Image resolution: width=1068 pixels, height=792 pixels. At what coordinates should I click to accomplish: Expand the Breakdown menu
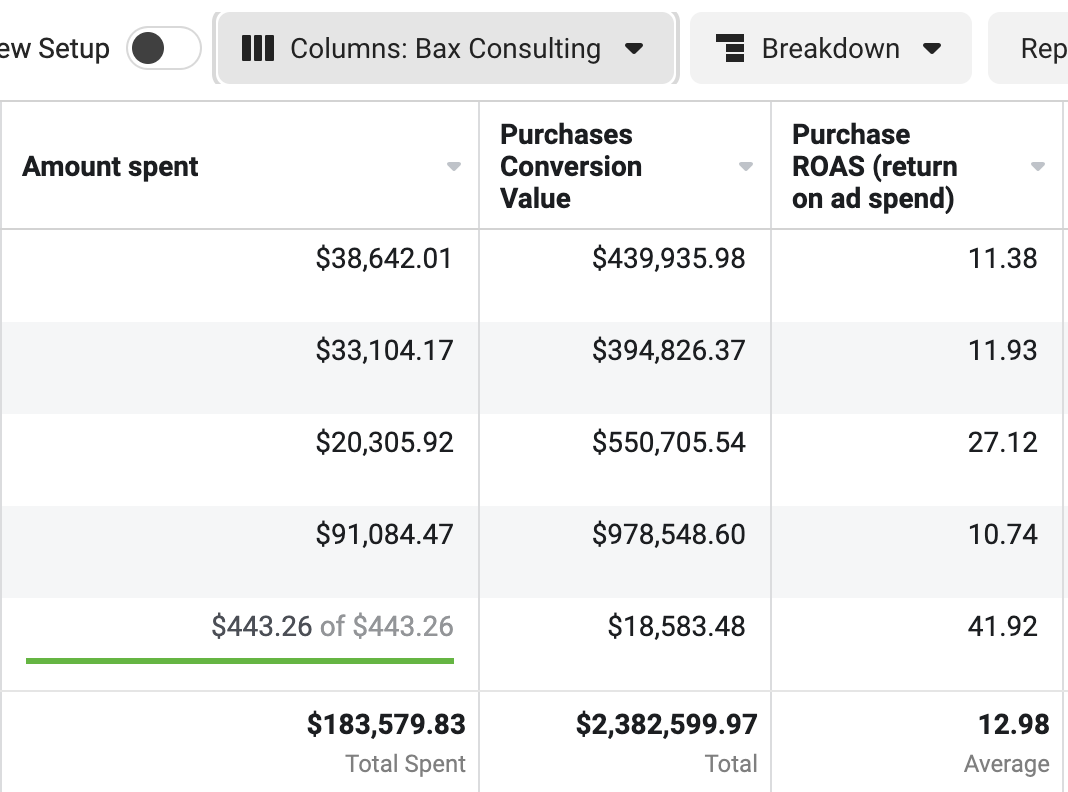tap(830, 48)
